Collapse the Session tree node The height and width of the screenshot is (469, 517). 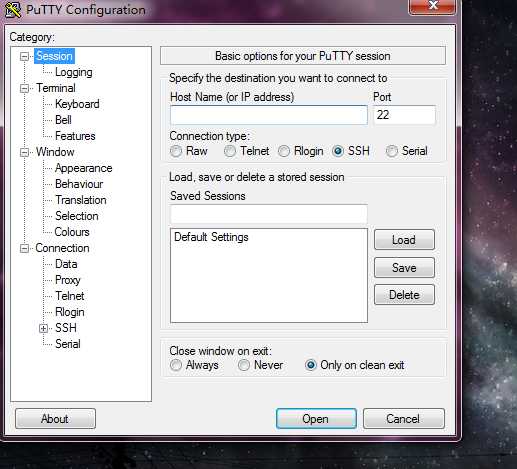[24, 56]
